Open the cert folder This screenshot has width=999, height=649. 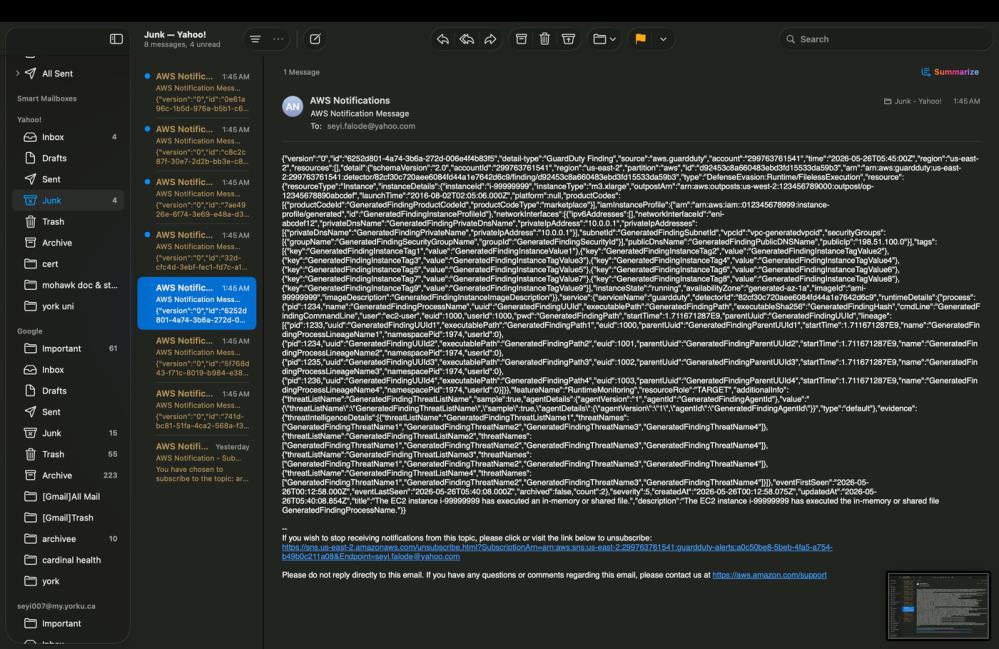tap(68, 264)
